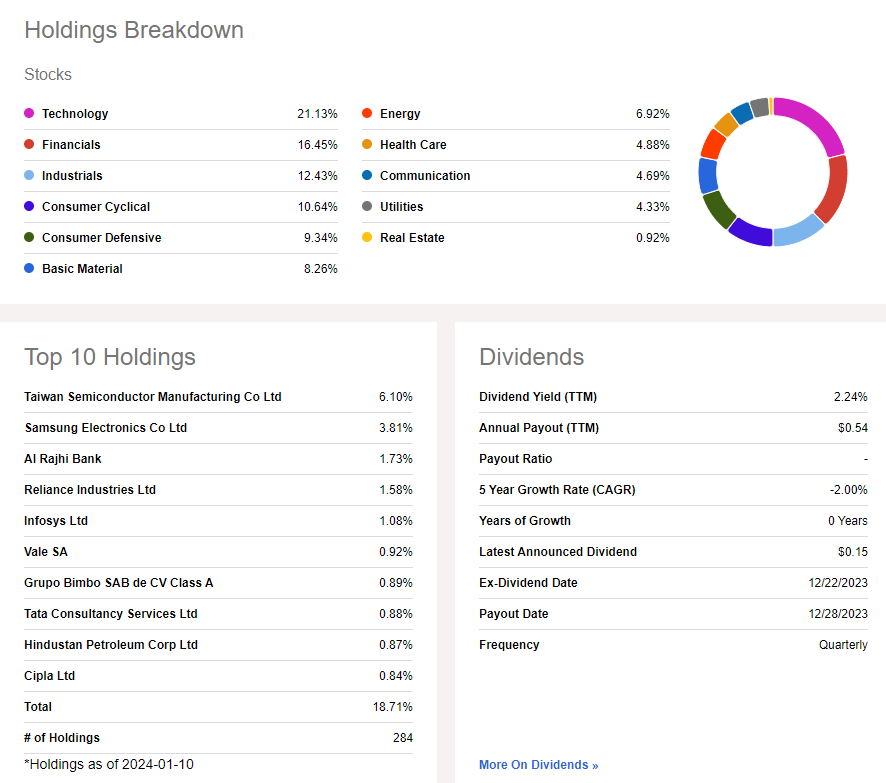
Task: Select the purple Consumer Cyclical donut segment
Action: point(749,233)
